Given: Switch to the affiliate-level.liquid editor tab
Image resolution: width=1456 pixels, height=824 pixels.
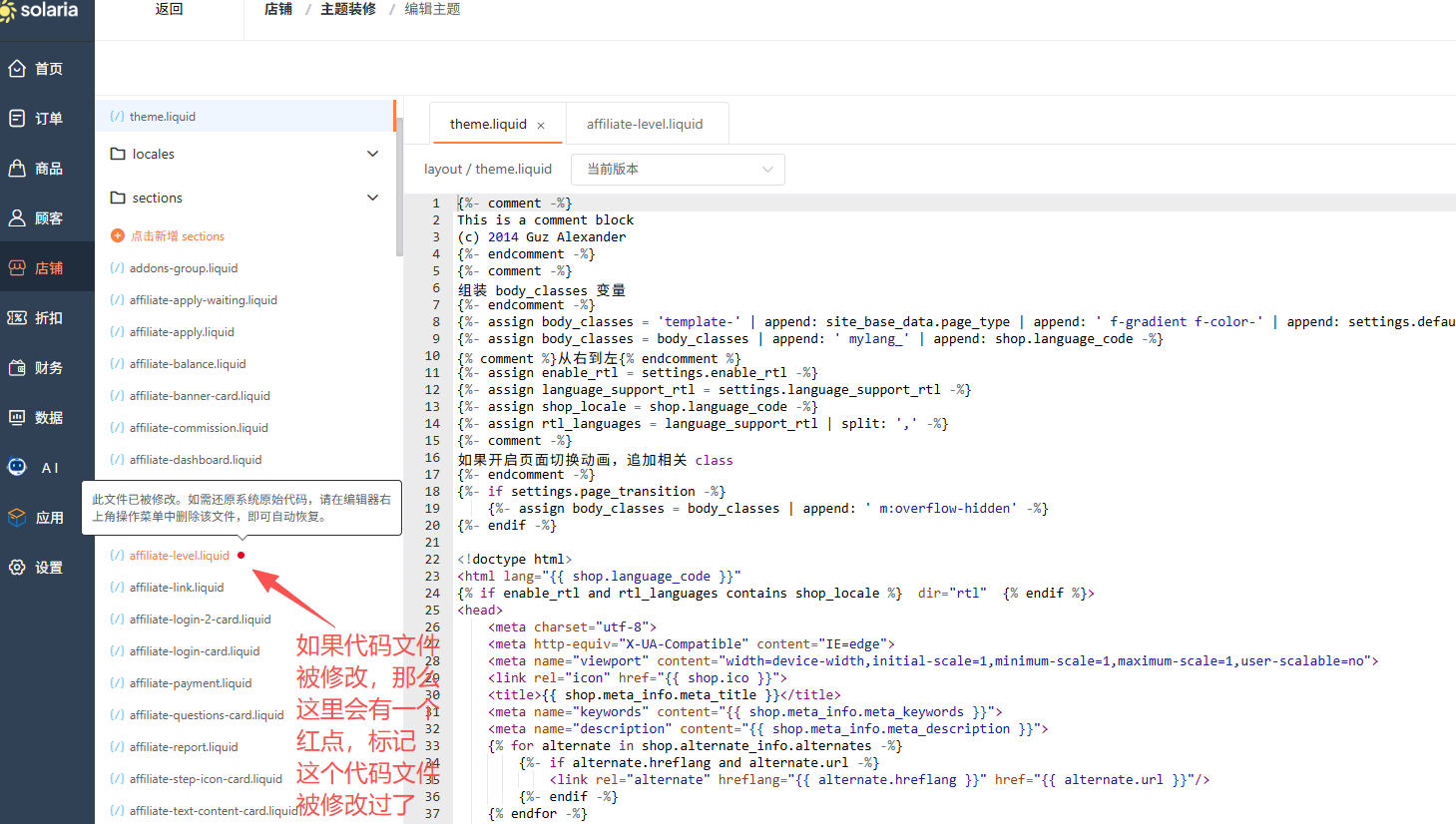Looking at the screenshot, I should [x=645, y=125].
